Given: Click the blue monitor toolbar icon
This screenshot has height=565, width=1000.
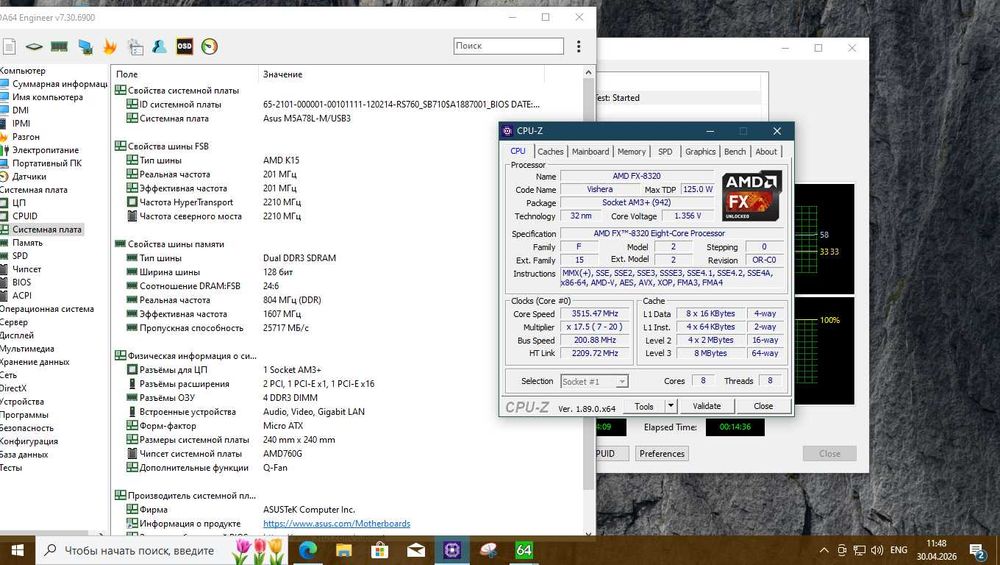Looking at the screenshot, I should (85, 47).
